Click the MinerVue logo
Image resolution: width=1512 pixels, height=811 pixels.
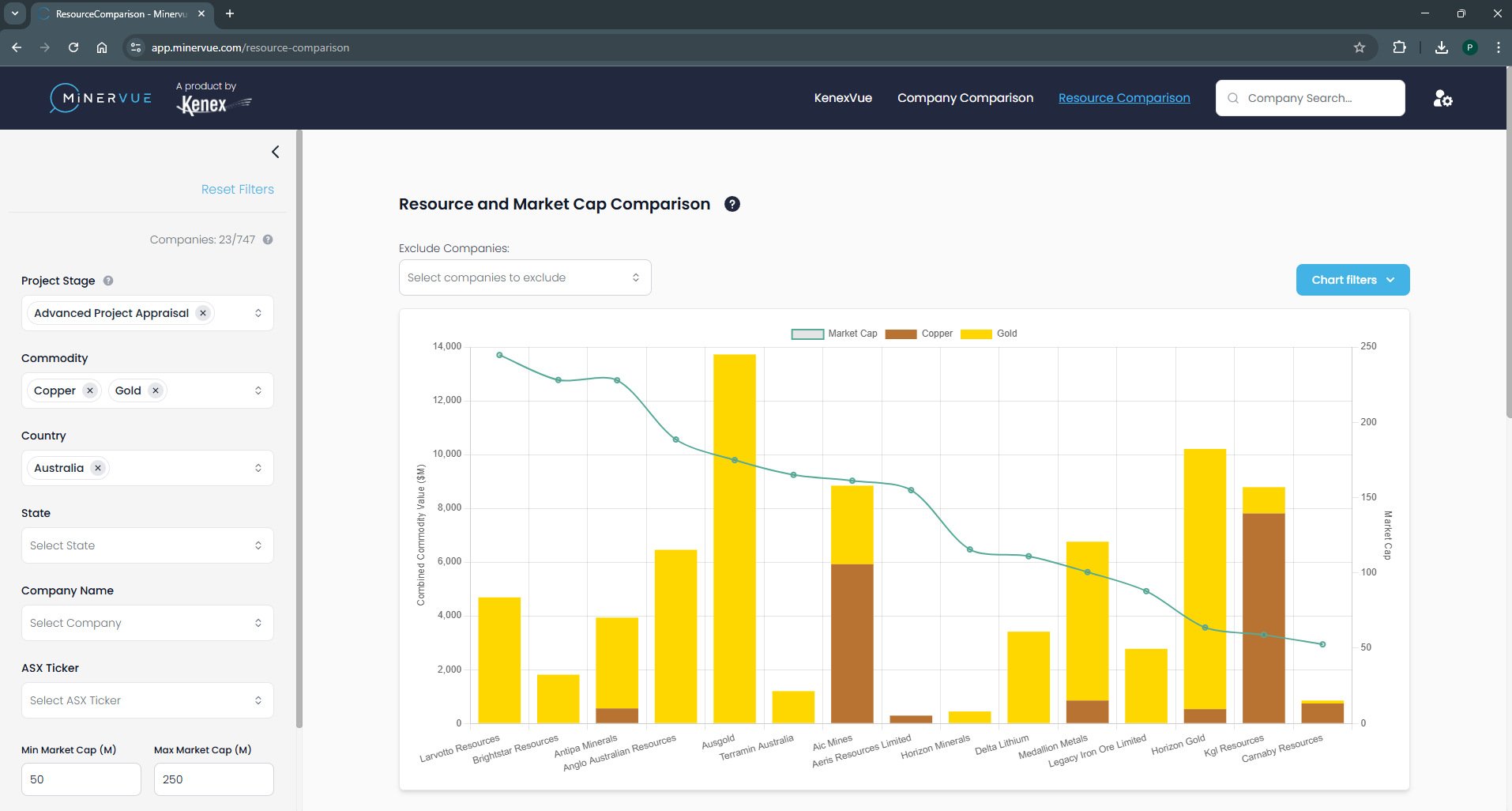point(101,98)
